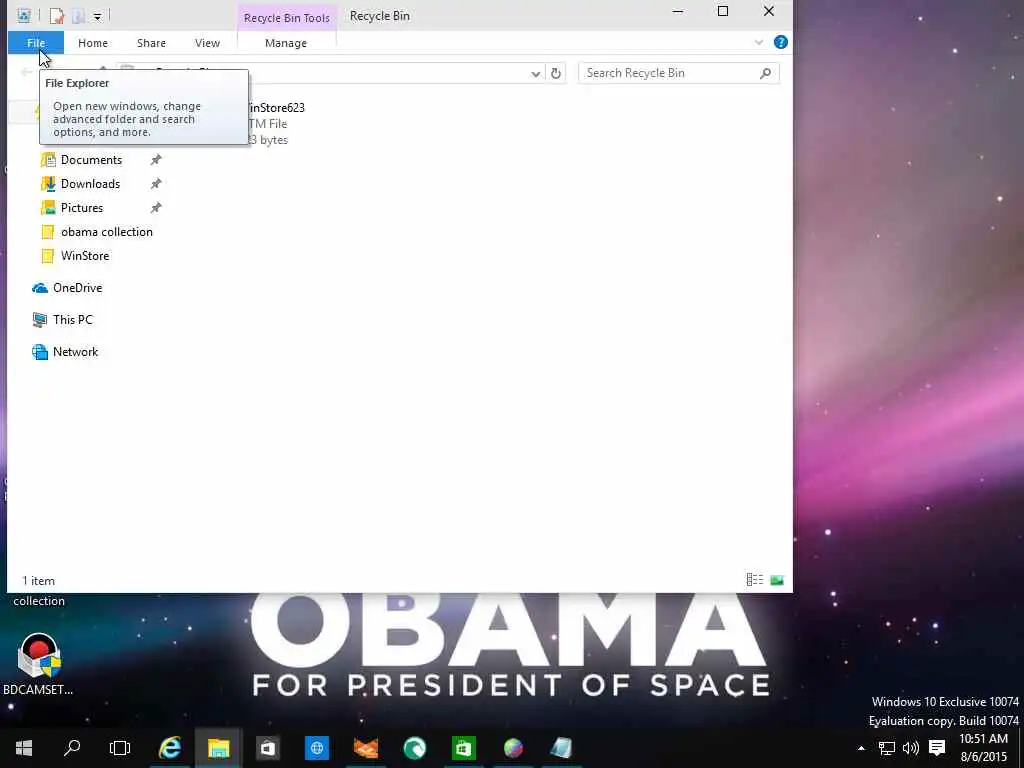
Task: Open the green Store icon on taskbar
Action: click(464, 748)
